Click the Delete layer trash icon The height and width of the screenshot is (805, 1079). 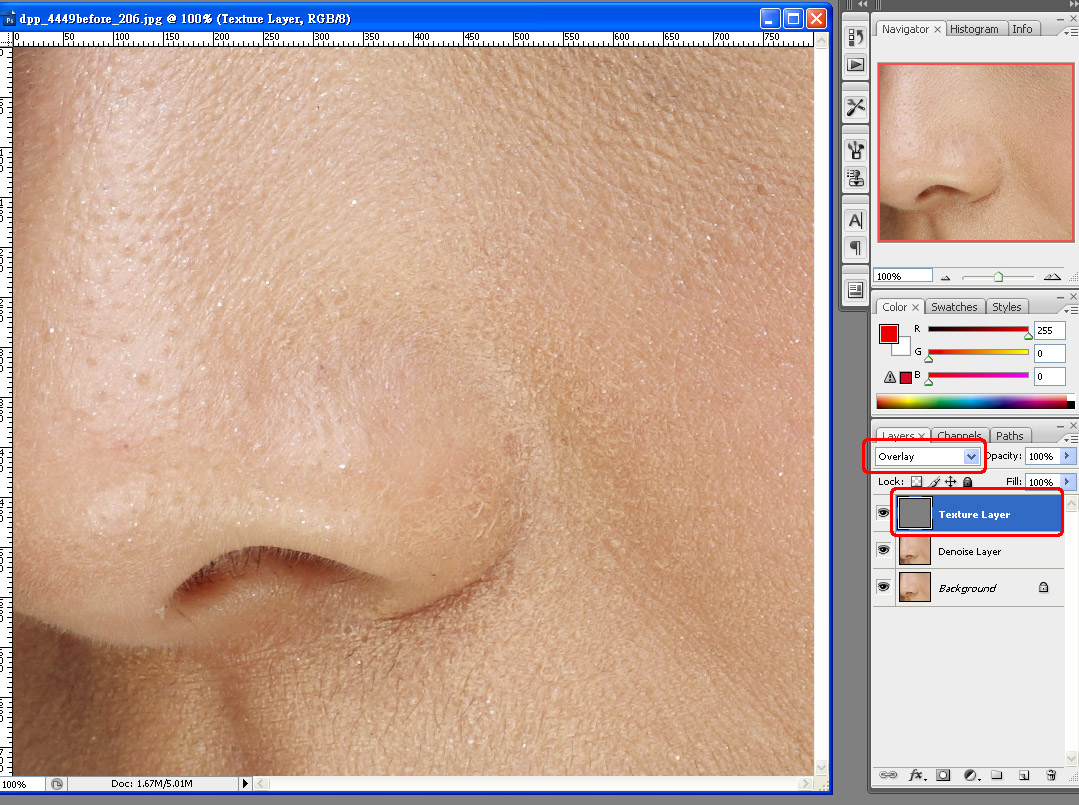tap(1050, 775)
